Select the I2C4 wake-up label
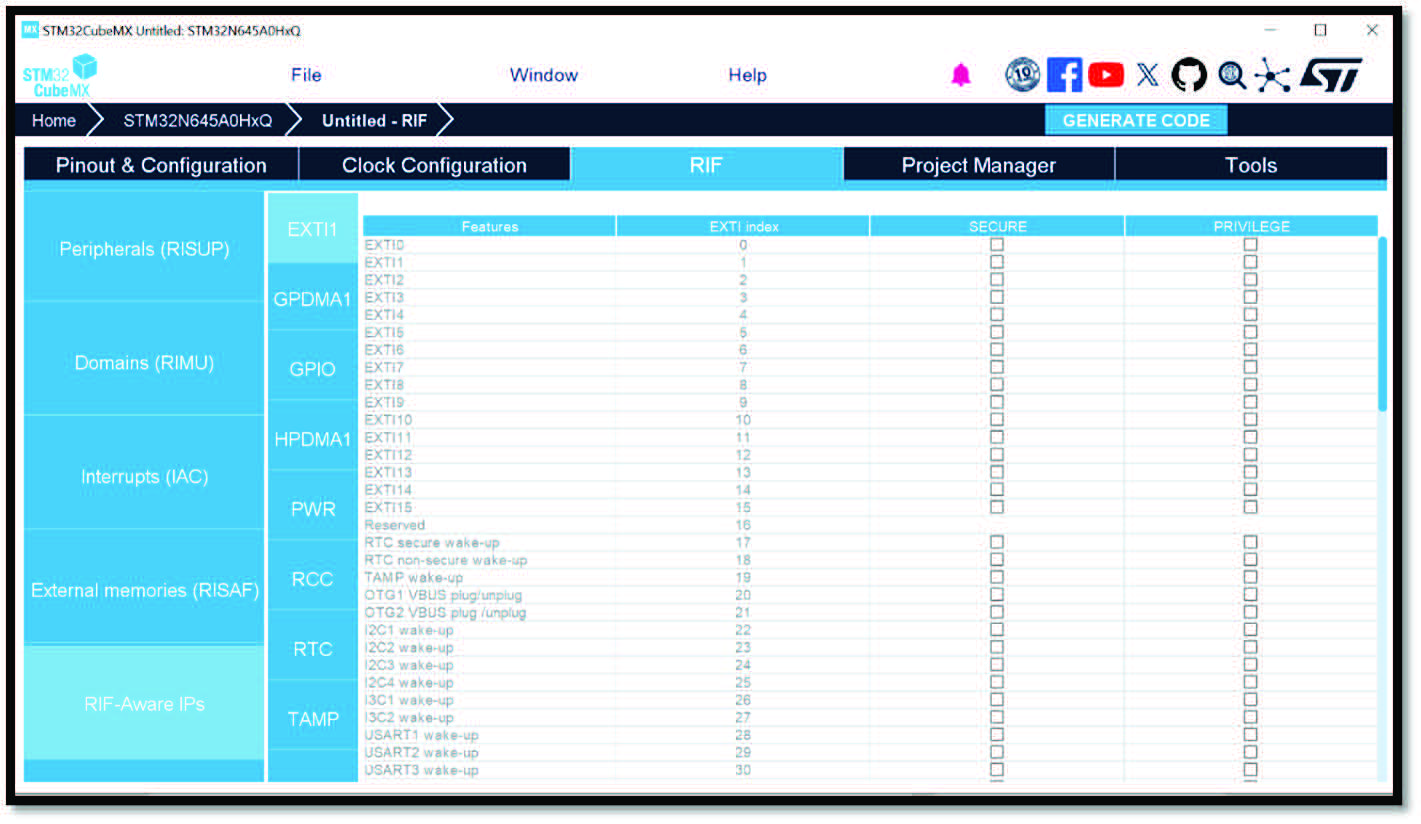This screenshot has width=1421, height=824. [x=409, y=682]
